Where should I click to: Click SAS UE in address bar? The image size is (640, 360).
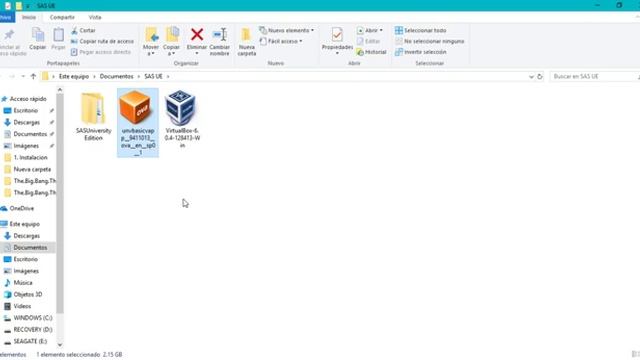tap(153, 76)
